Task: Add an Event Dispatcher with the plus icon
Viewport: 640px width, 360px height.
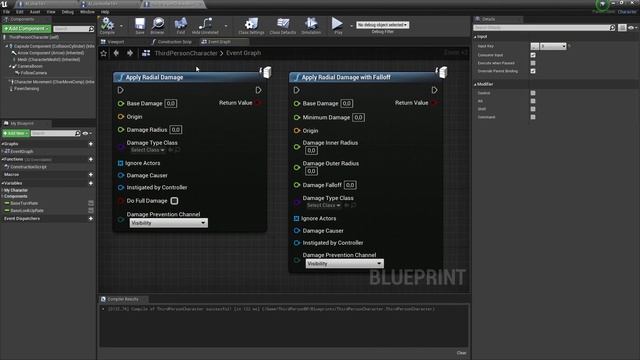Action: (91, 219)
